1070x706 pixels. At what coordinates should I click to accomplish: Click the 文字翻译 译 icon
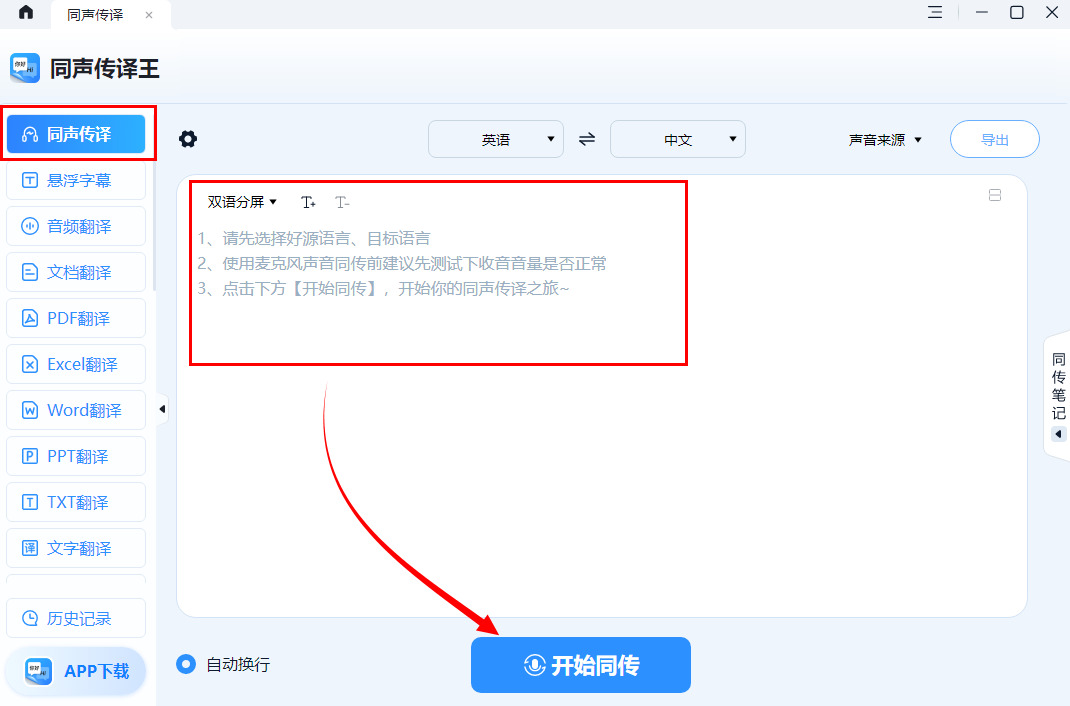click(x=29, y=548)
